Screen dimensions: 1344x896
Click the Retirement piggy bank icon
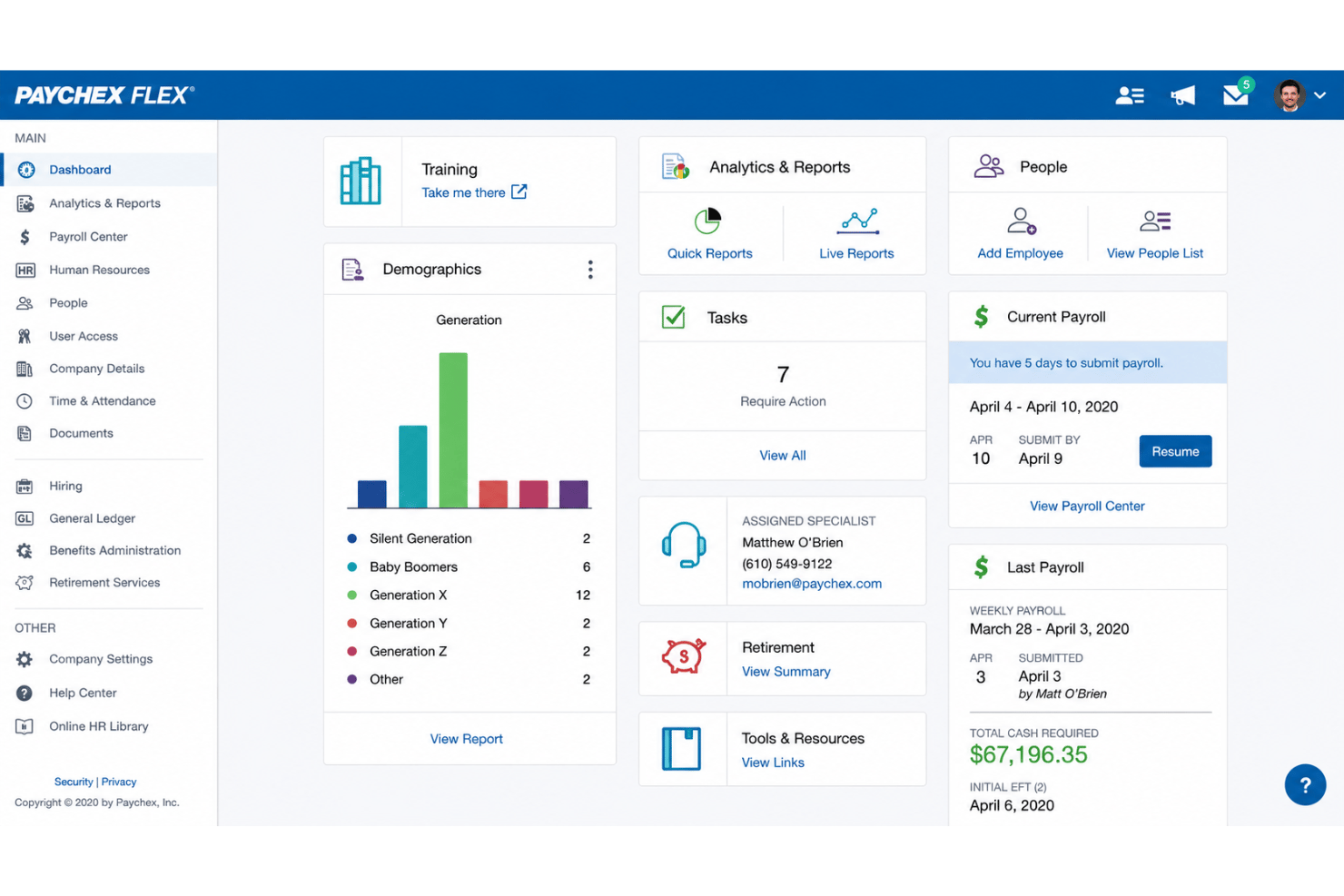pos(683,656)
